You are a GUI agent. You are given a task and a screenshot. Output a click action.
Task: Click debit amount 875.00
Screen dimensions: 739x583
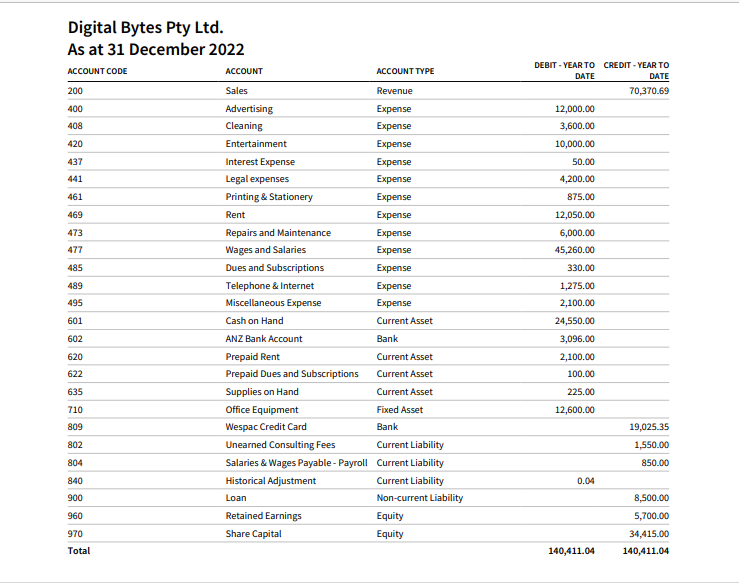point(581,197)
